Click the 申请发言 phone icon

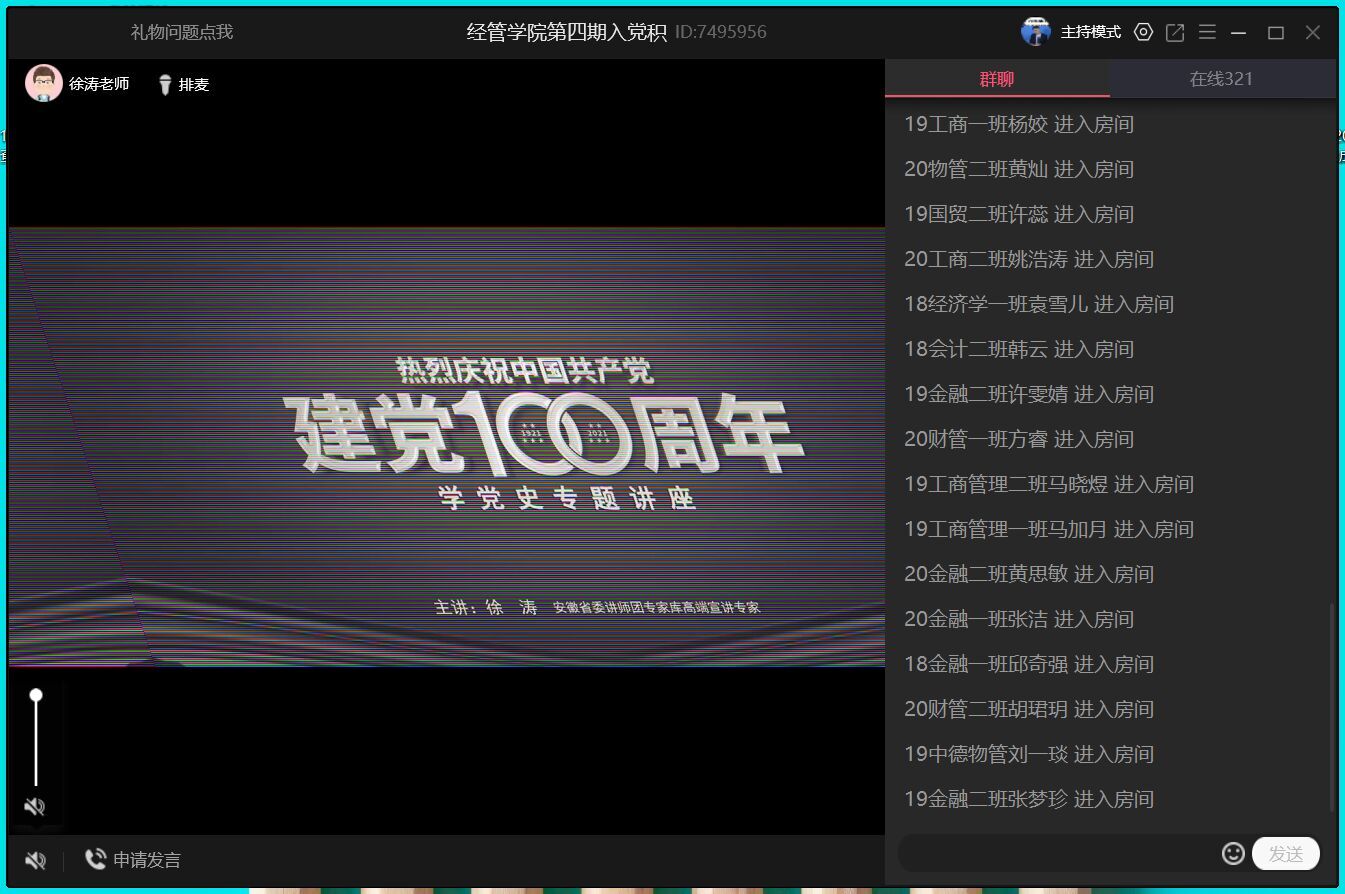(x=96, y=859)
